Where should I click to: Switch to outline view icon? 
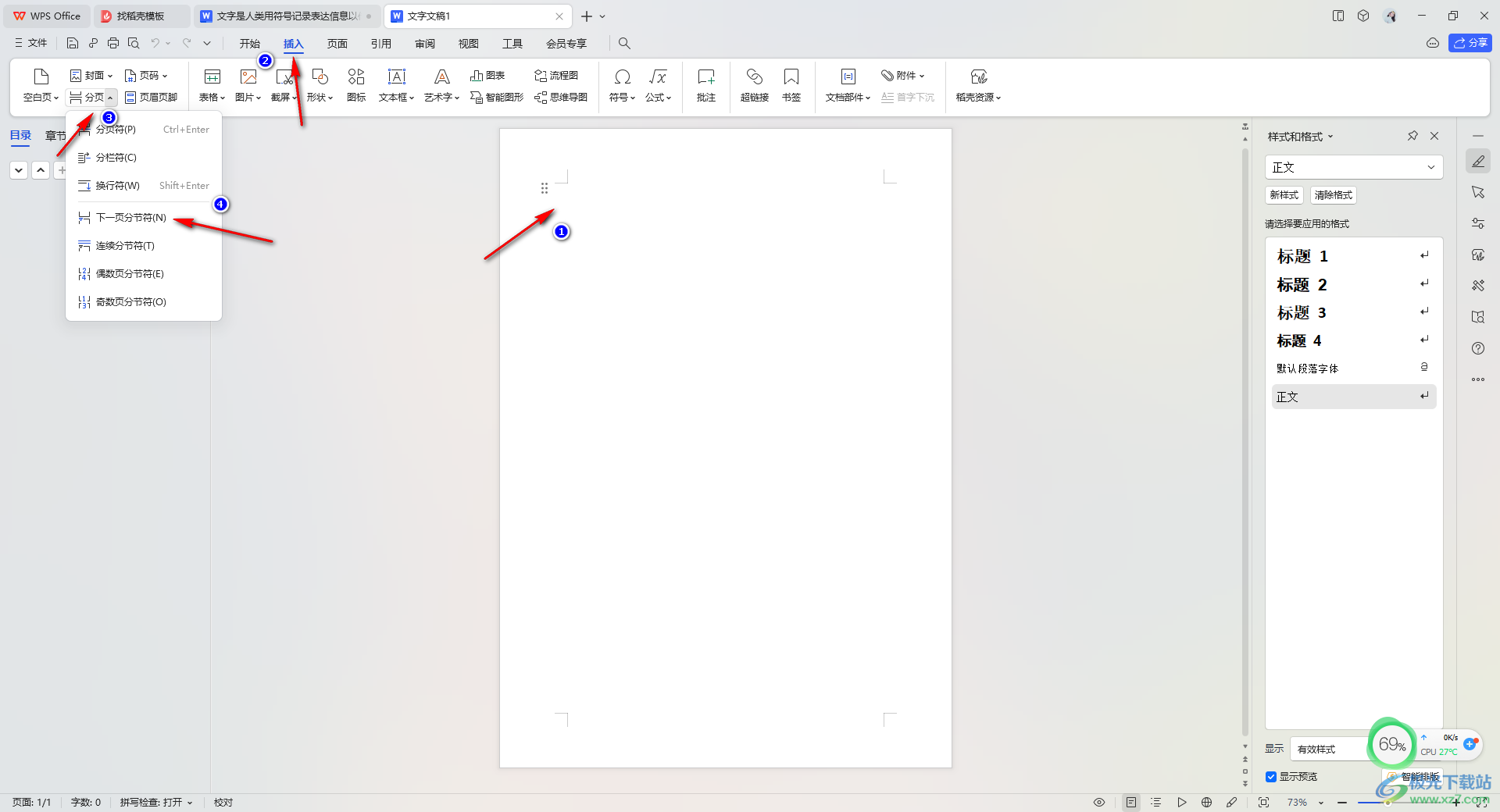point(1156,803)
